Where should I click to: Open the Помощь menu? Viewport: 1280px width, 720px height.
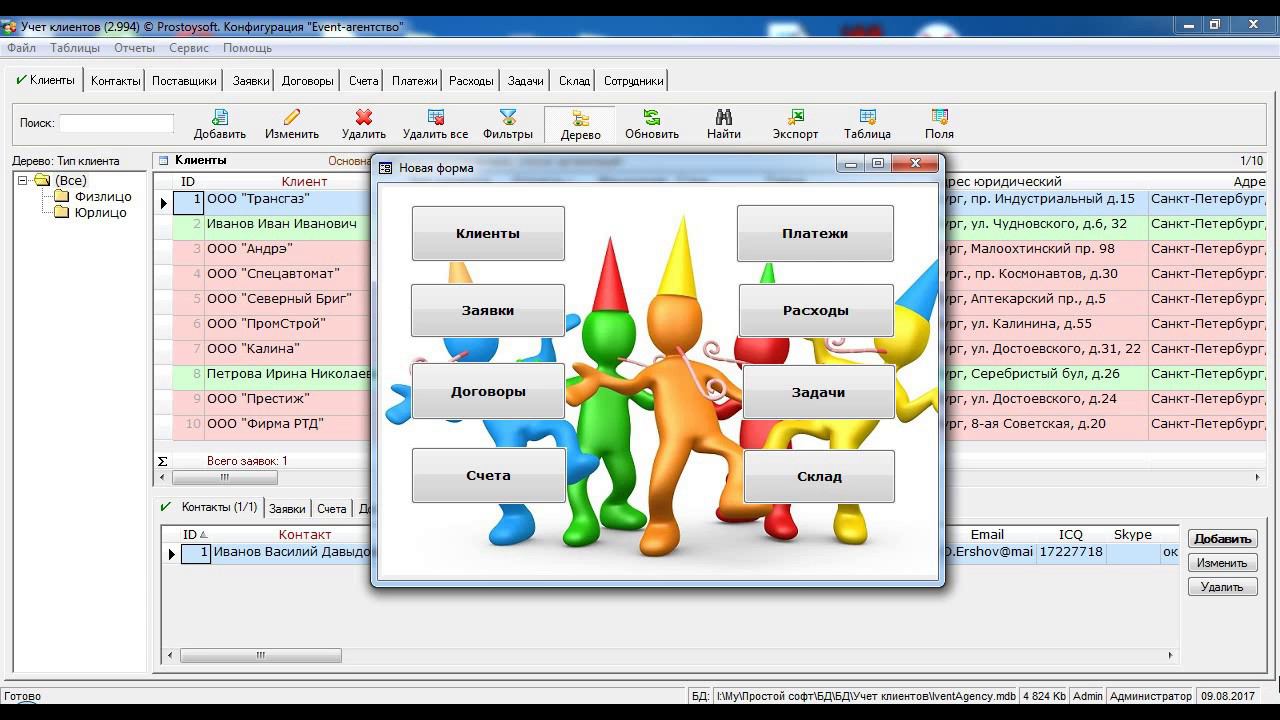pos(247,48)
